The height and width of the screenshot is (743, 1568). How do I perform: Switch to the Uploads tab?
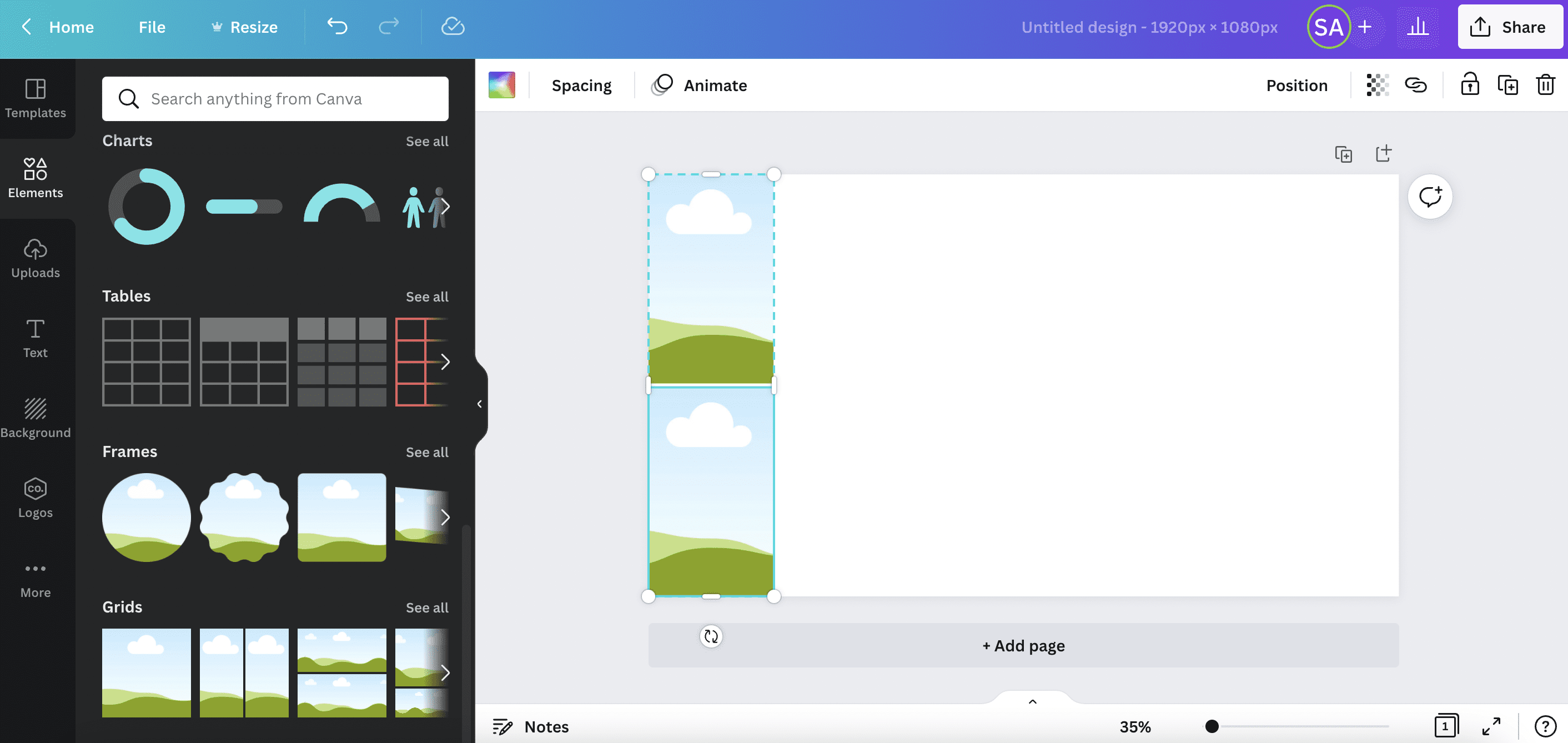(x=36, y=259)
